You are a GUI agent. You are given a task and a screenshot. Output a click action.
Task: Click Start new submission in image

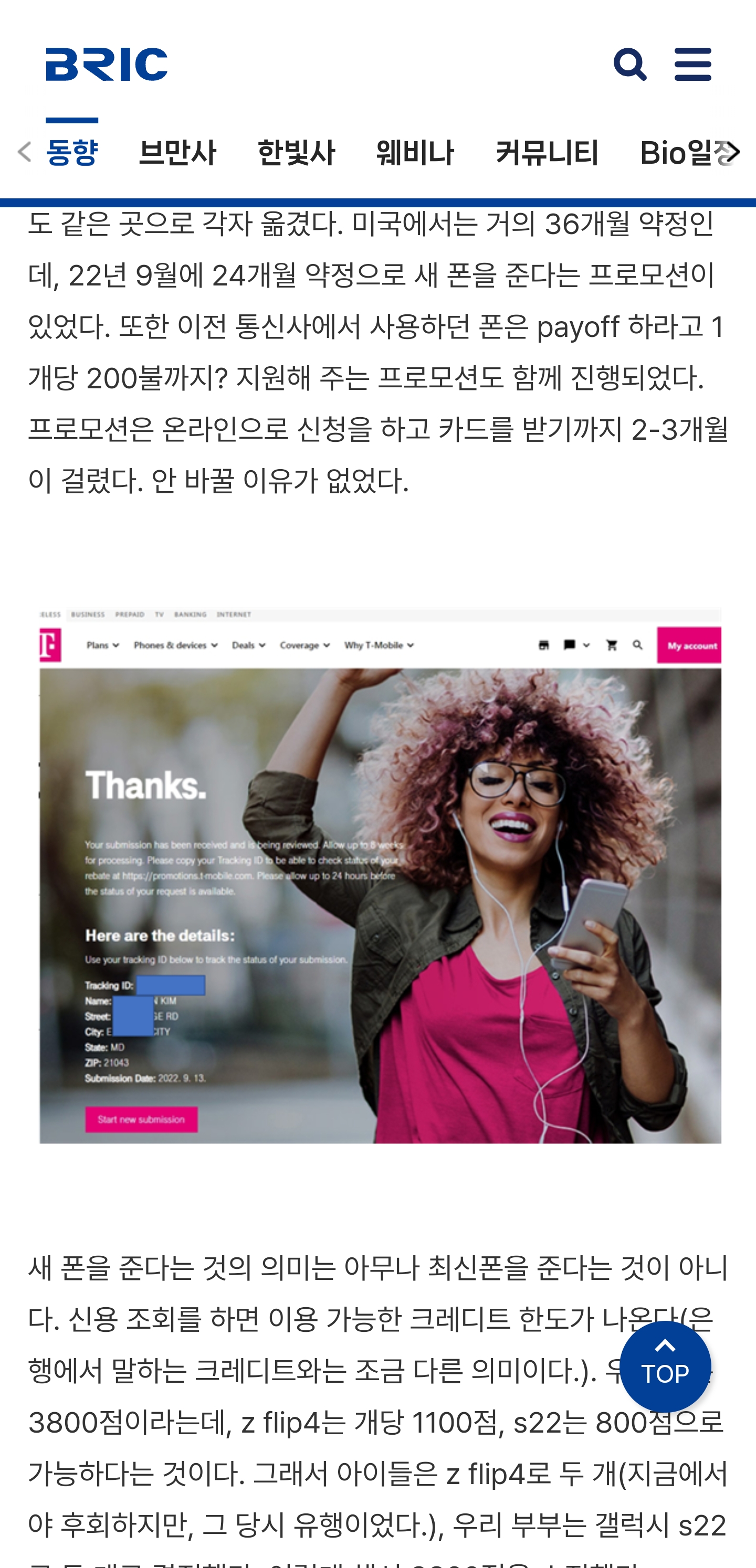[141, 1119]
